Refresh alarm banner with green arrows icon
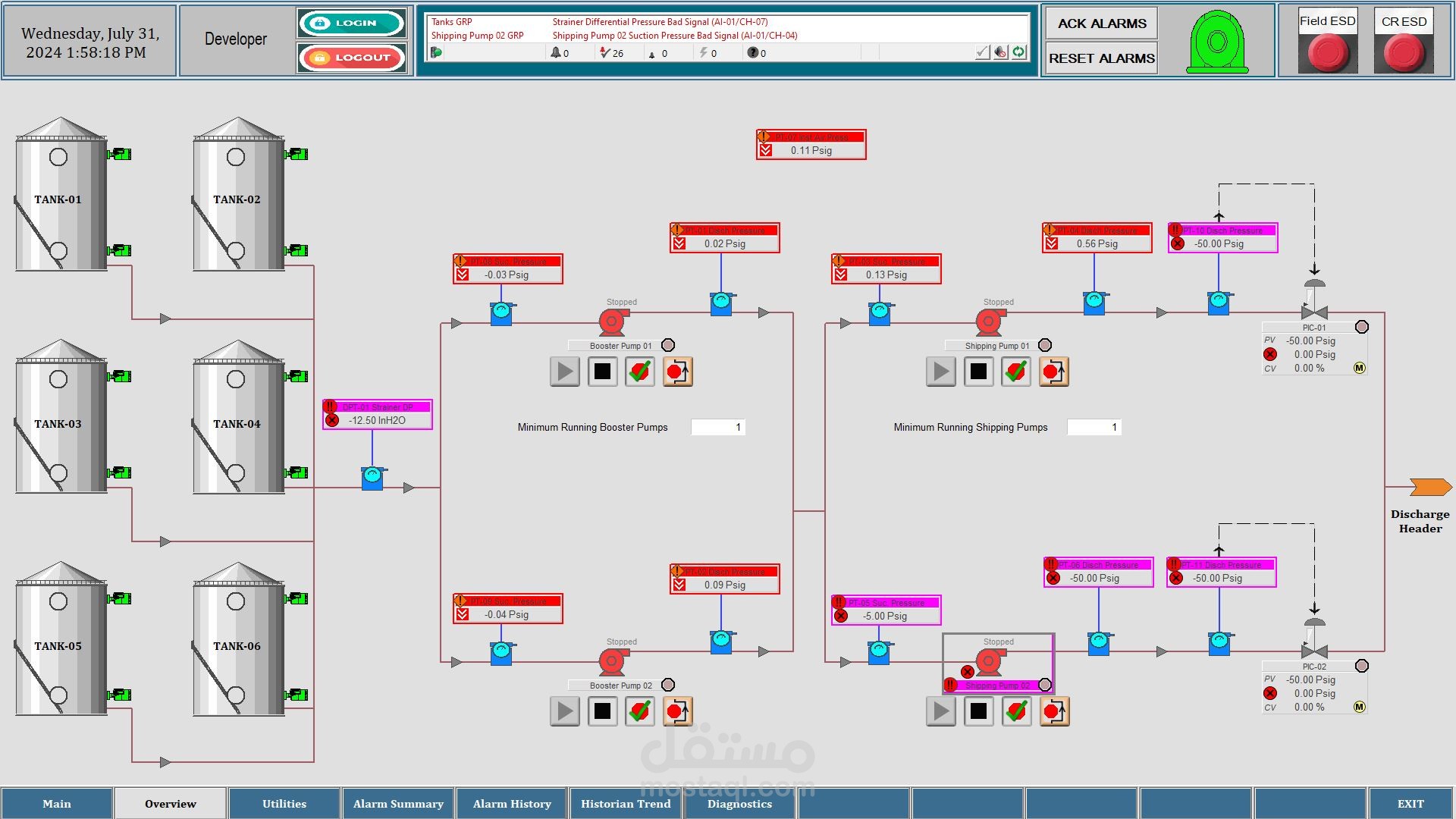This screenshot has width=1456, height=819. (x=1018, y=52)
